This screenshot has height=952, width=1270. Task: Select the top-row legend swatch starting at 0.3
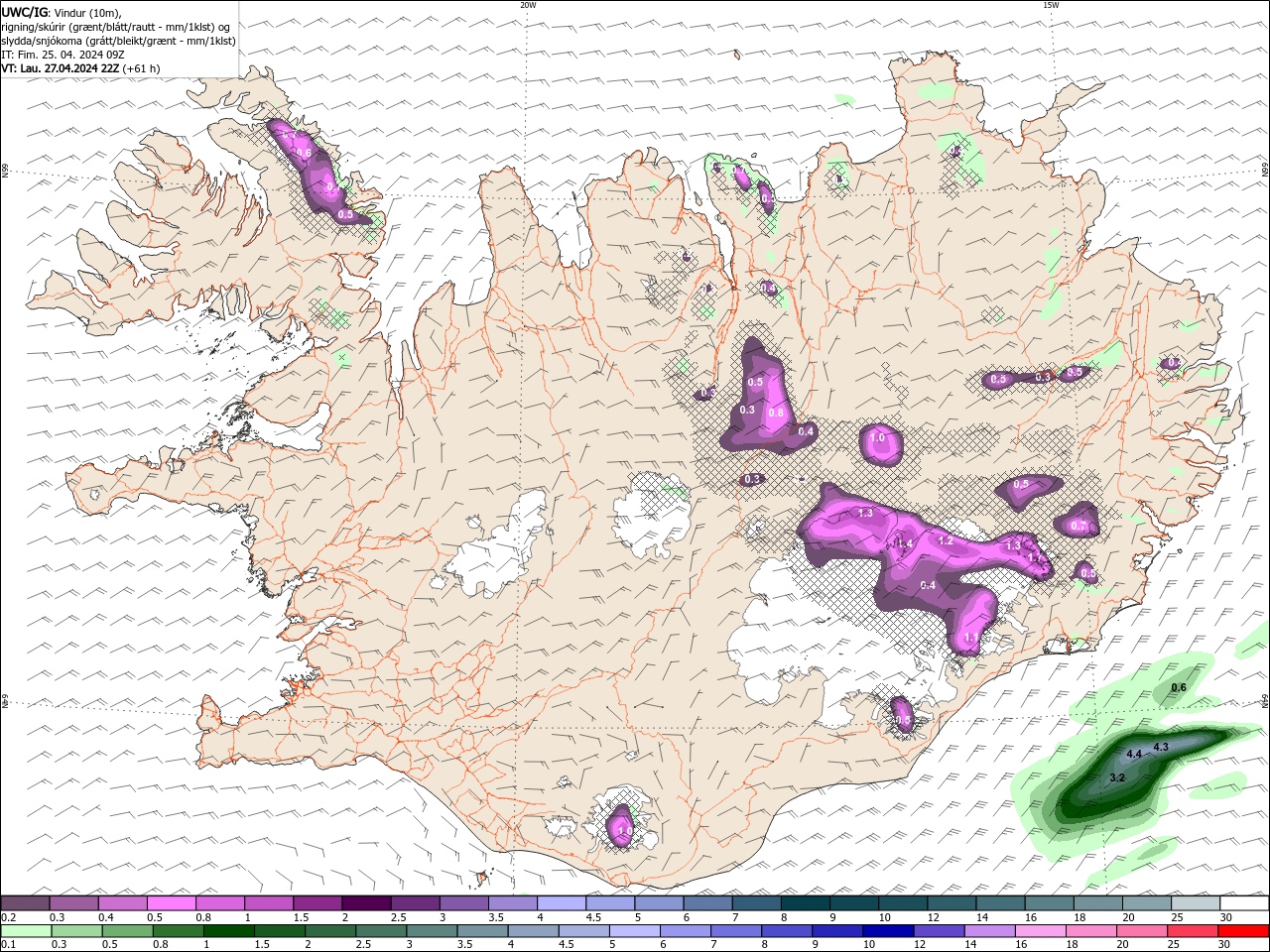[73, 903]
